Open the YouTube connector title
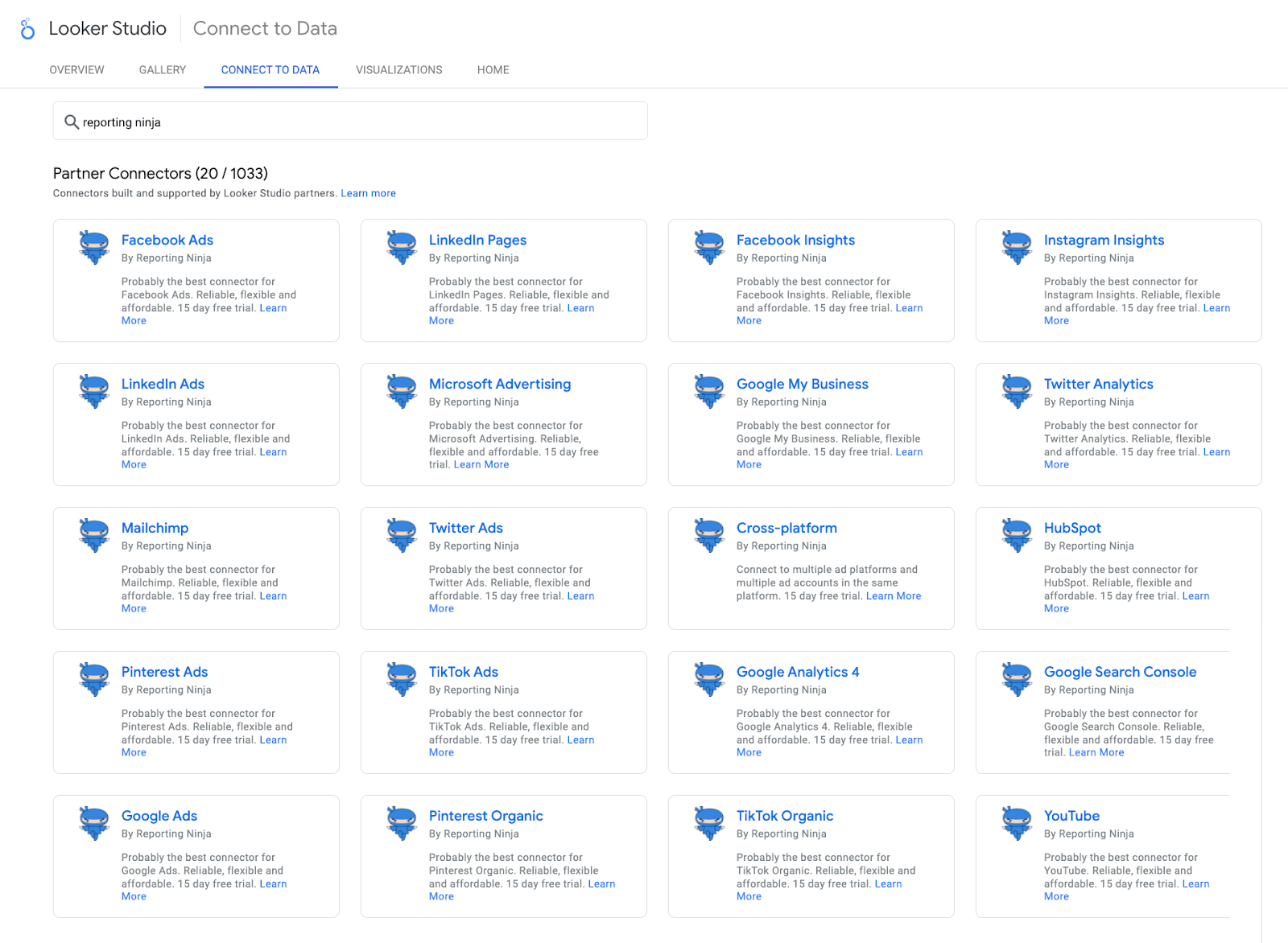1288x943 pixels. pos(1071,816)
